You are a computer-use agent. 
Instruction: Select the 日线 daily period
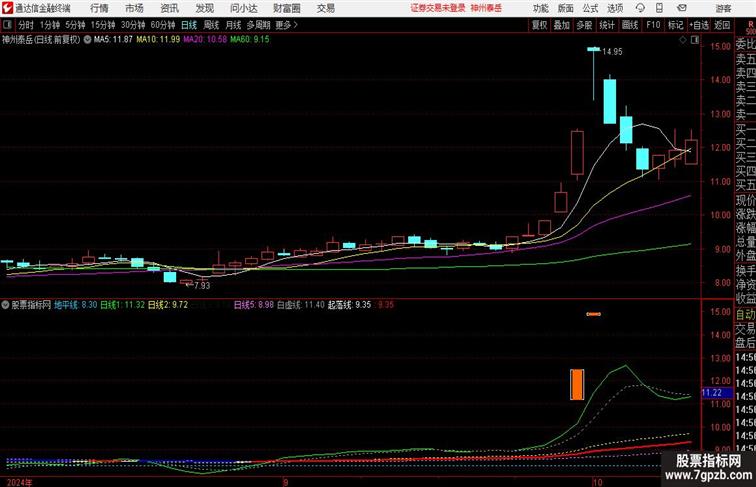coord(189,25)
